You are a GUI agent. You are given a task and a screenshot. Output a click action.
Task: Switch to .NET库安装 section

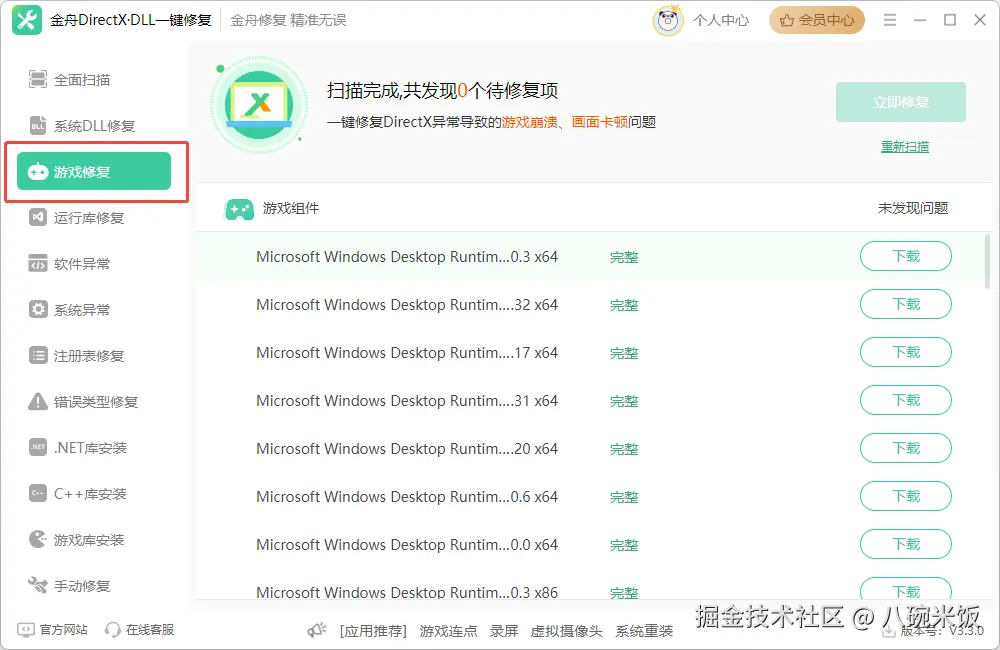(x=94, y=447)
